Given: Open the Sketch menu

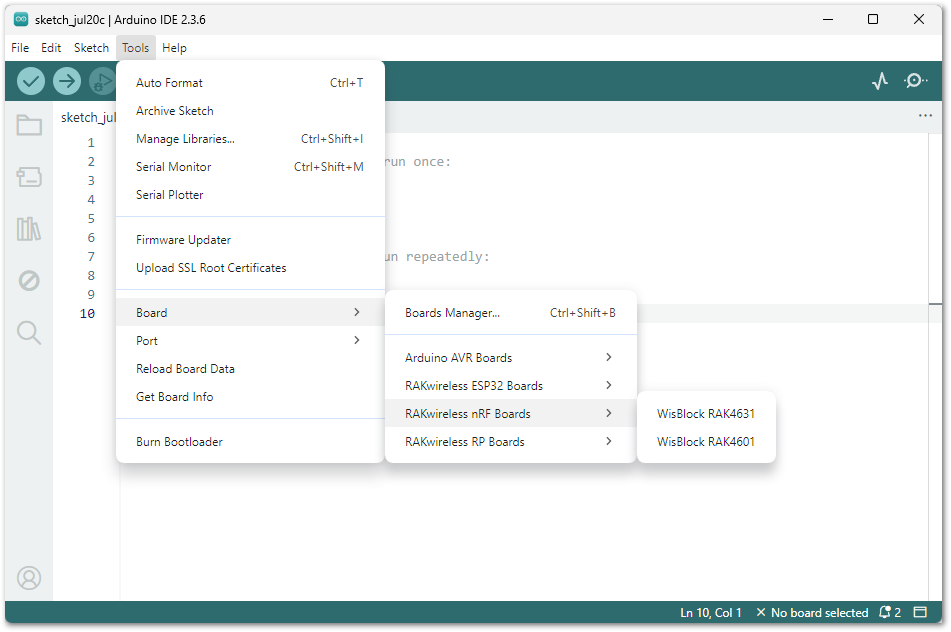Looking at the screenshot, I should point(91,48).
